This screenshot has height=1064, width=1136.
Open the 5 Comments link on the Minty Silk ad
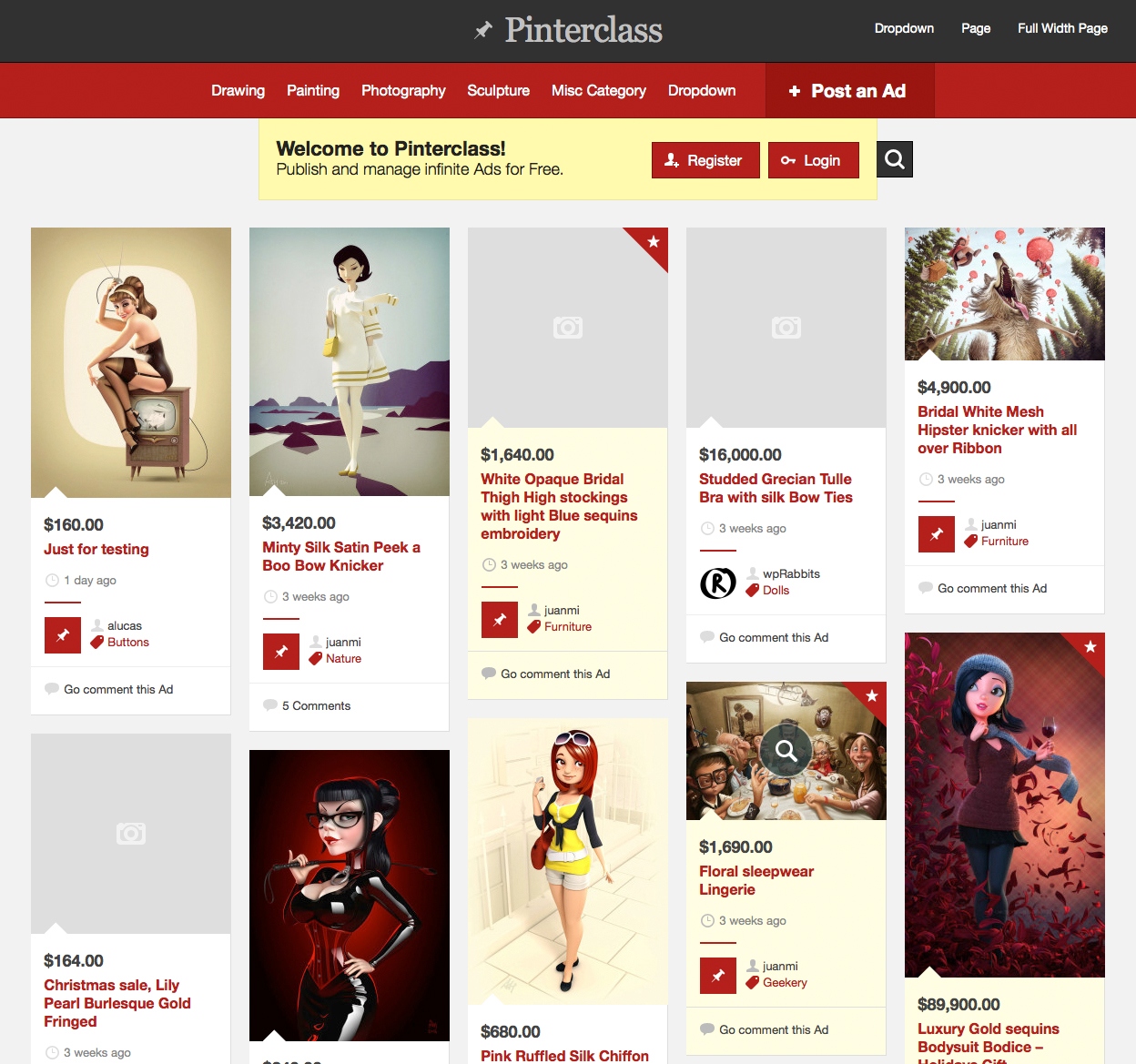pyautogui.click(x=315, y=705)
